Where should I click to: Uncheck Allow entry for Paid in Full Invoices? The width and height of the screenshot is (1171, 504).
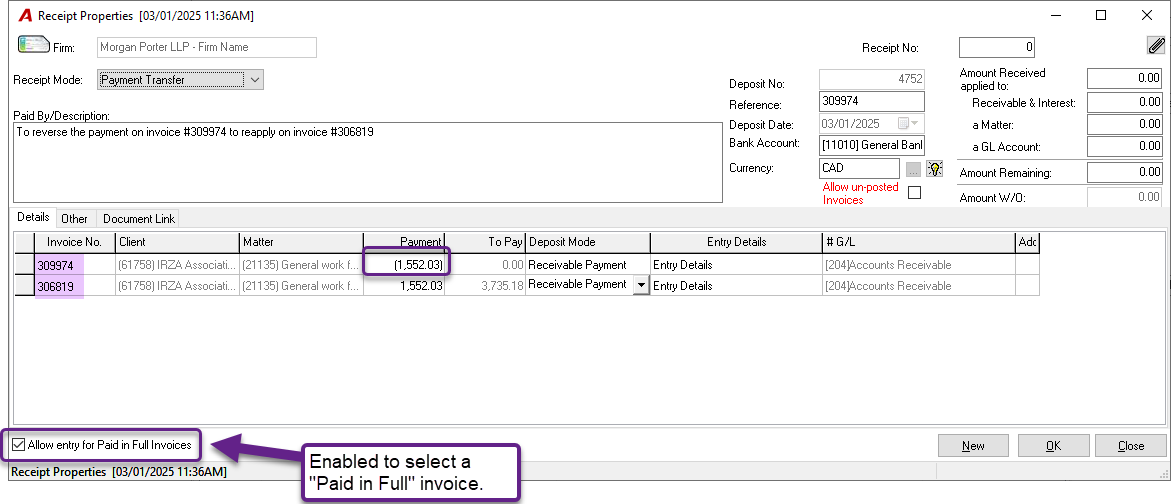tap(19, 446)
